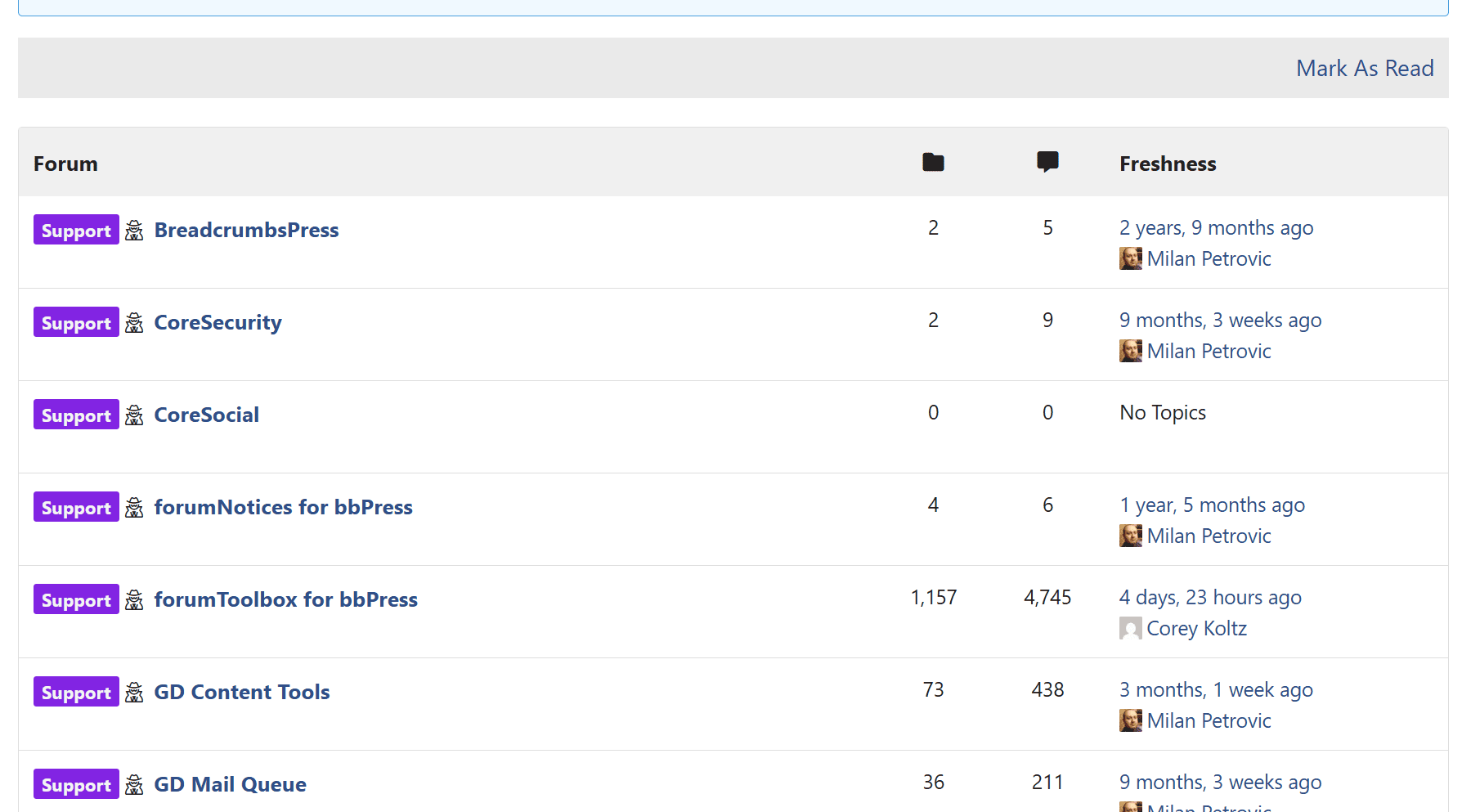Click Corey Koltz avatar image
Image resolution: width=1462 pixels, height=812 pixels.
[x=1131, y=628]
